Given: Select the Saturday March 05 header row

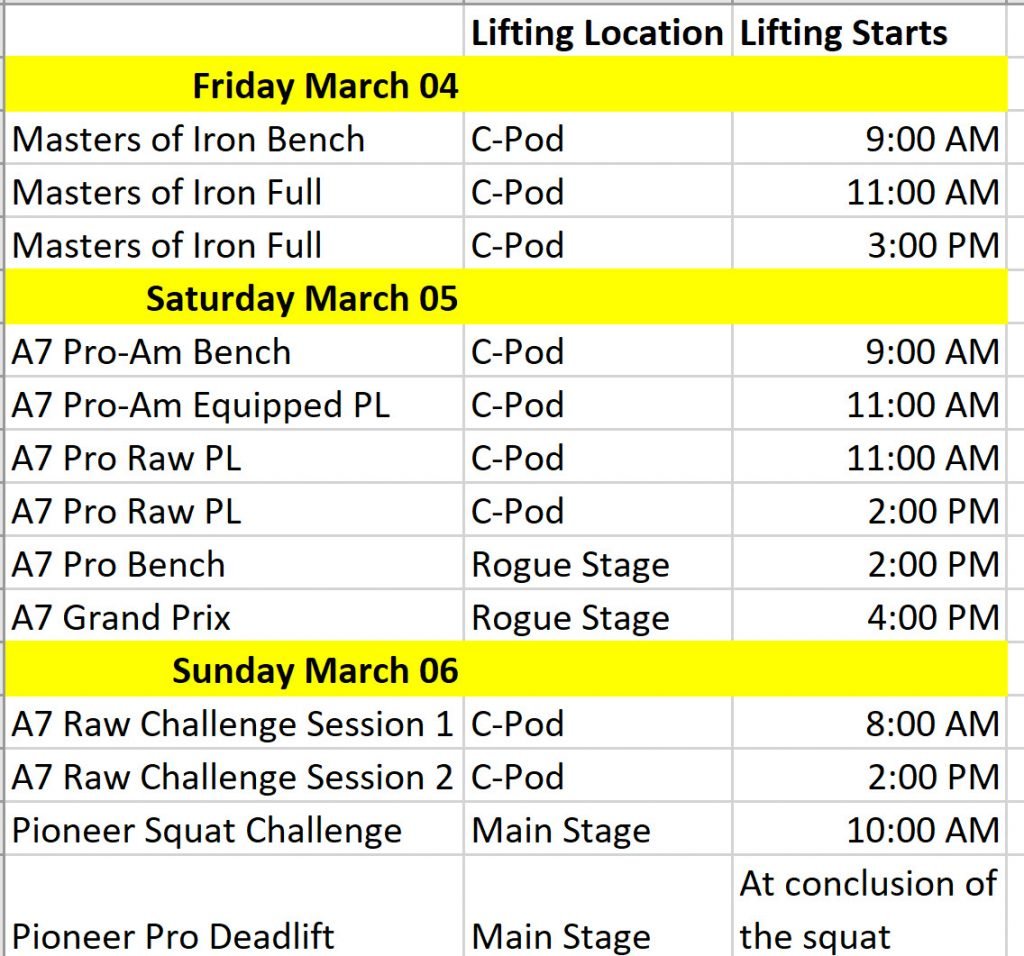Looking at the screenshot, I should click(x=506, y=297).
